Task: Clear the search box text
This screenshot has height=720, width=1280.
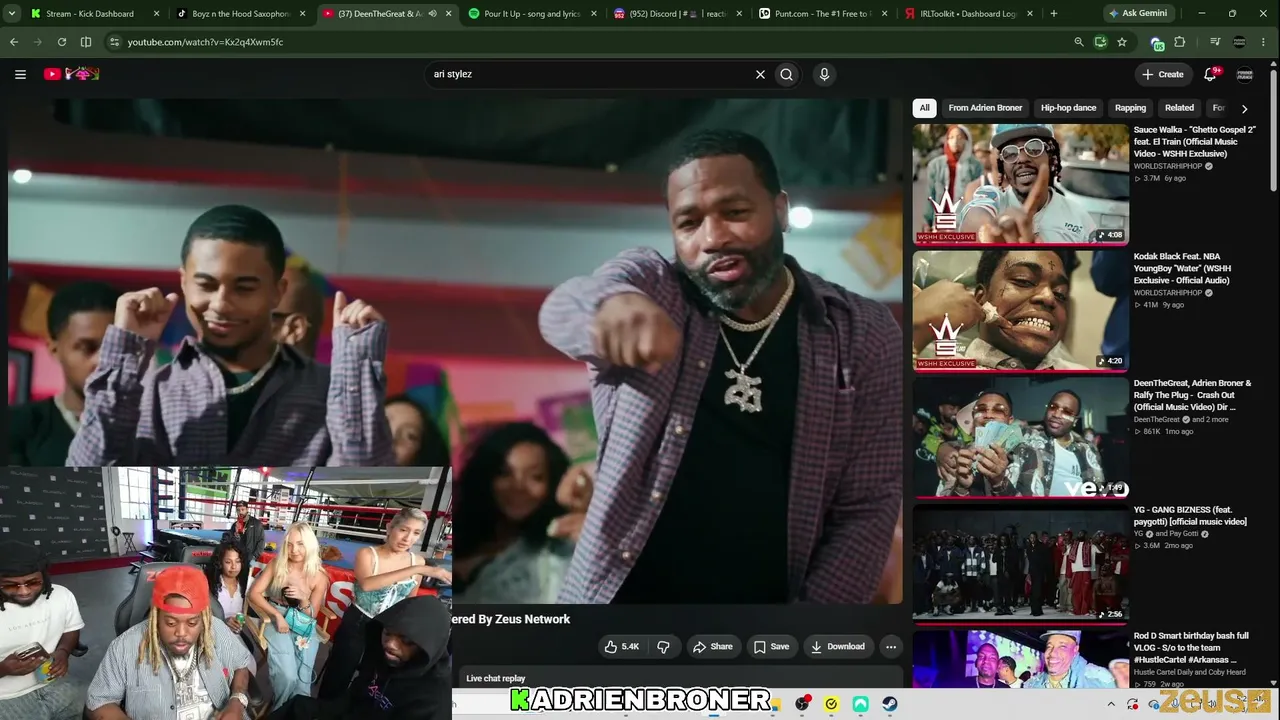Action: point(760,74)
